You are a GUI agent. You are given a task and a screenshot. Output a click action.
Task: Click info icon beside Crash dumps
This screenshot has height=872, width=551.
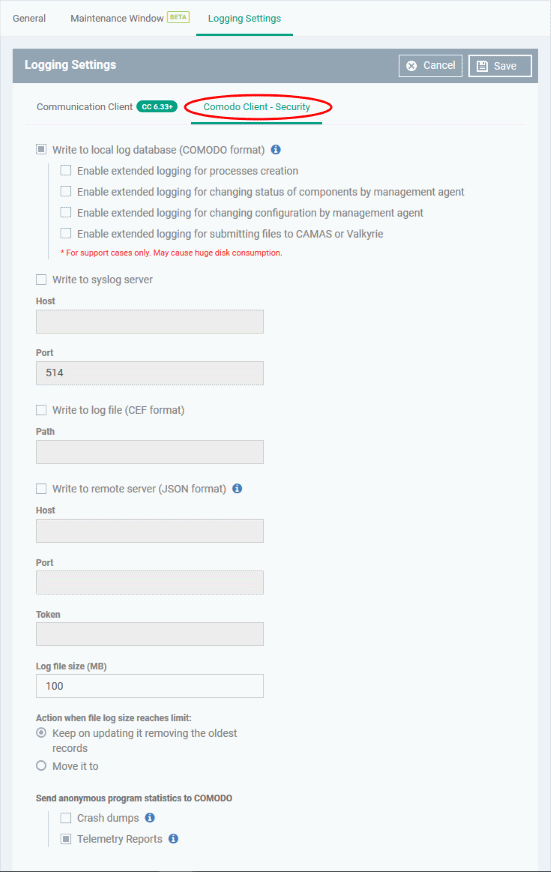[150, 818]
